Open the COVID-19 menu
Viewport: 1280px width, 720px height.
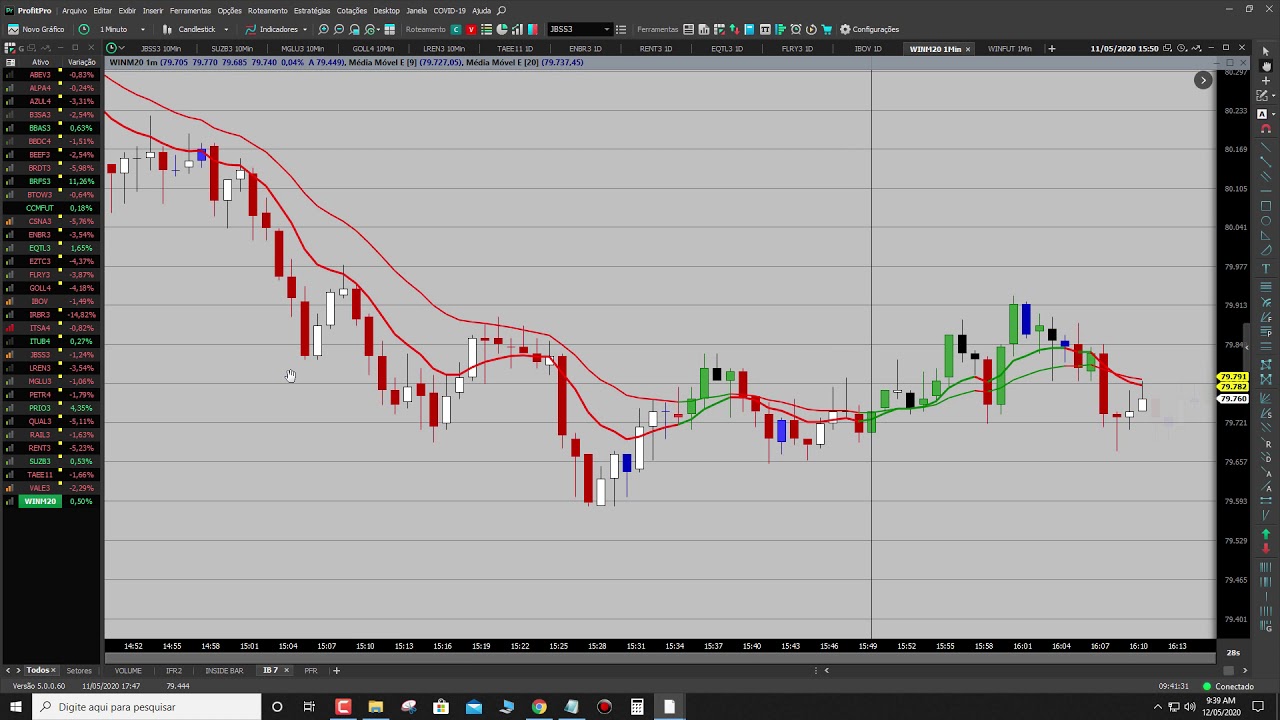(450, 11)
